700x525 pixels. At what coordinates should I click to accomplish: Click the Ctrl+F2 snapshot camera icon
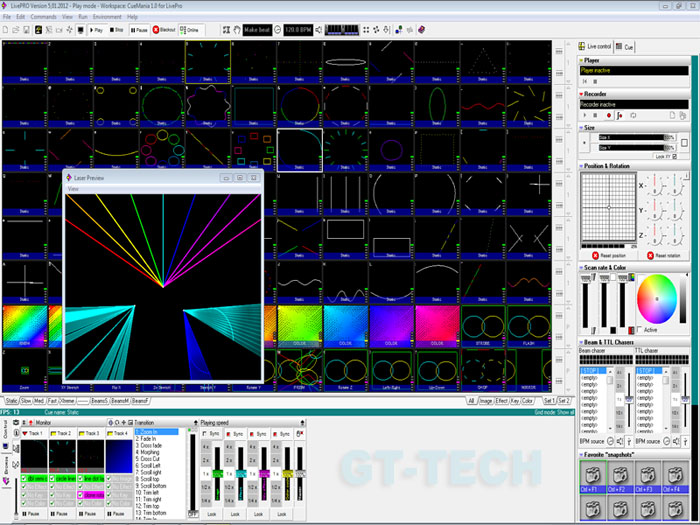[620, 474]
